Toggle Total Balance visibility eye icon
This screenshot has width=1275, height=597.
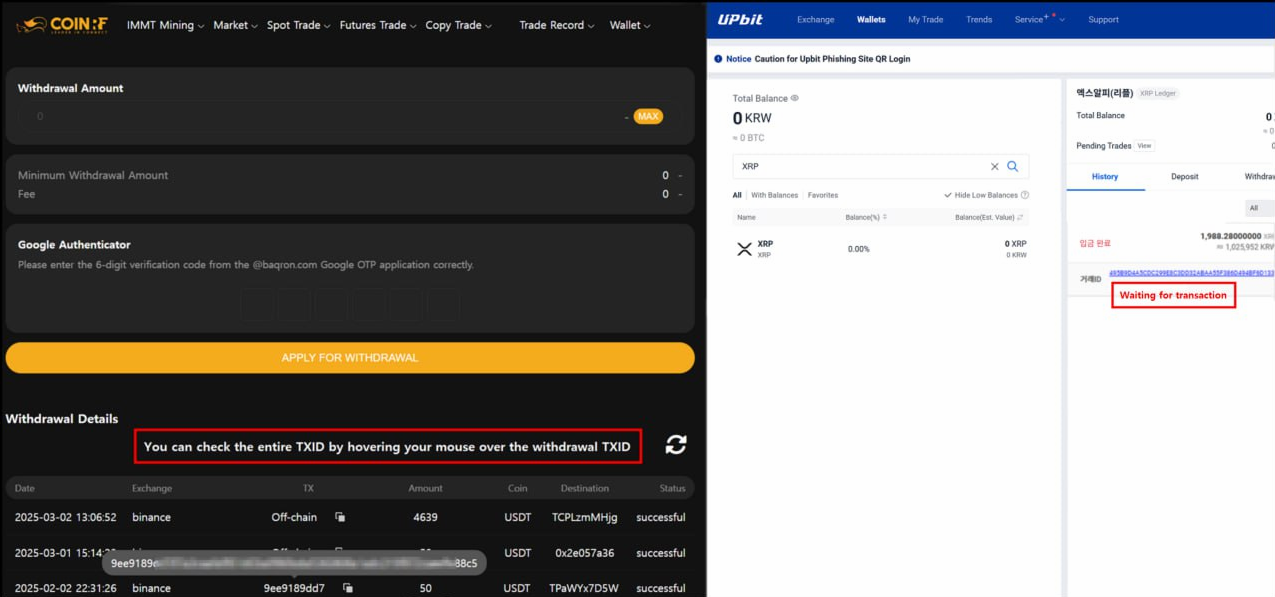[x=795, y=99]
